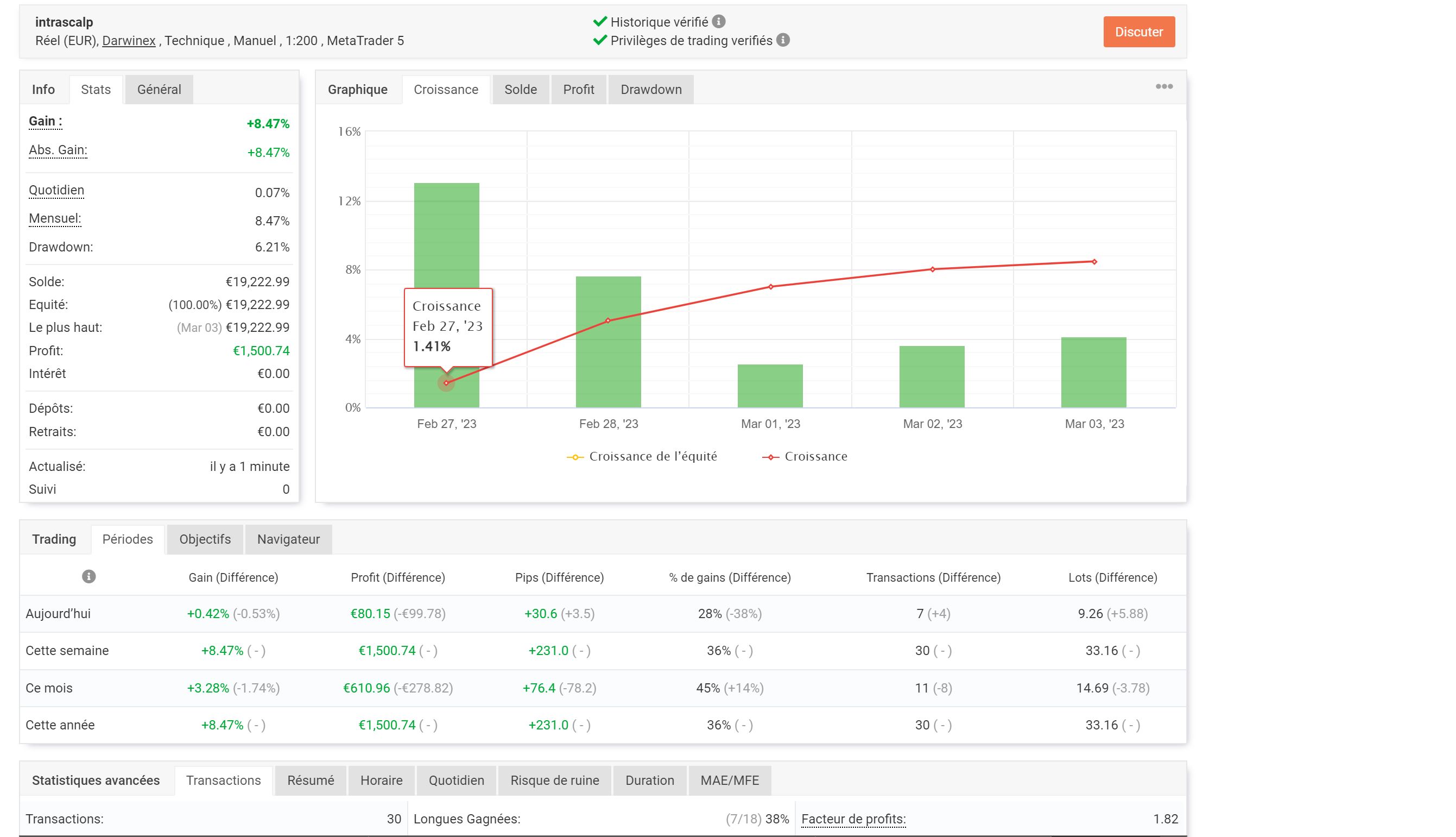Click the Facteur de profits label
Viewport: 1456px width, 837px height.
853,819
